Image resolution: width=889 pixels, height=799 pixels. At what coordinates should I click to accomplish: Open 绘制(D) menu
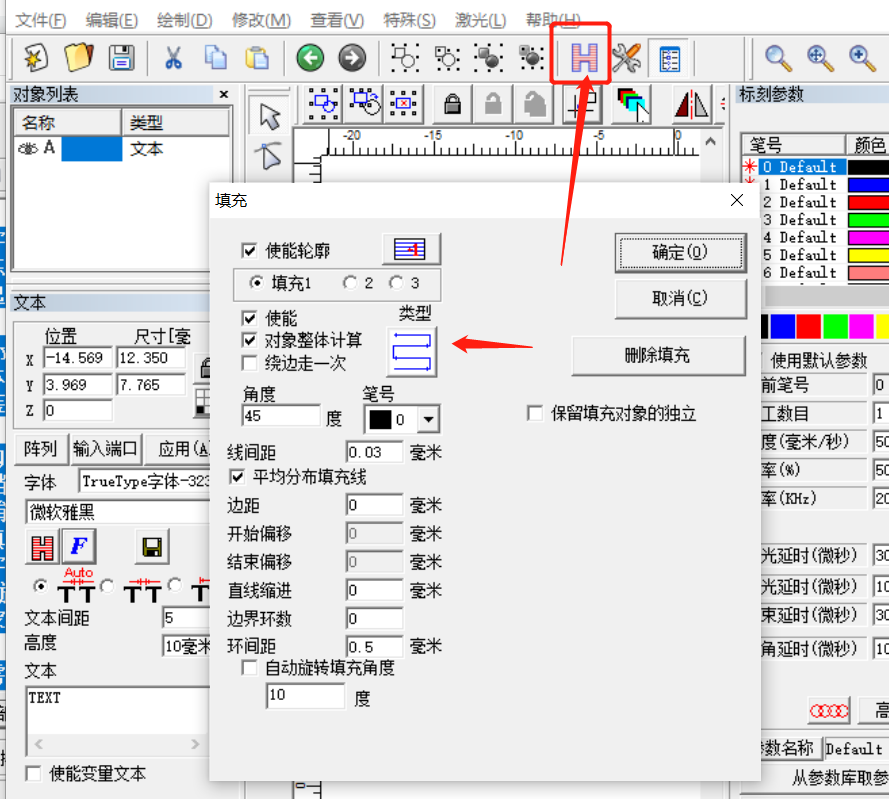coord(185,20)
